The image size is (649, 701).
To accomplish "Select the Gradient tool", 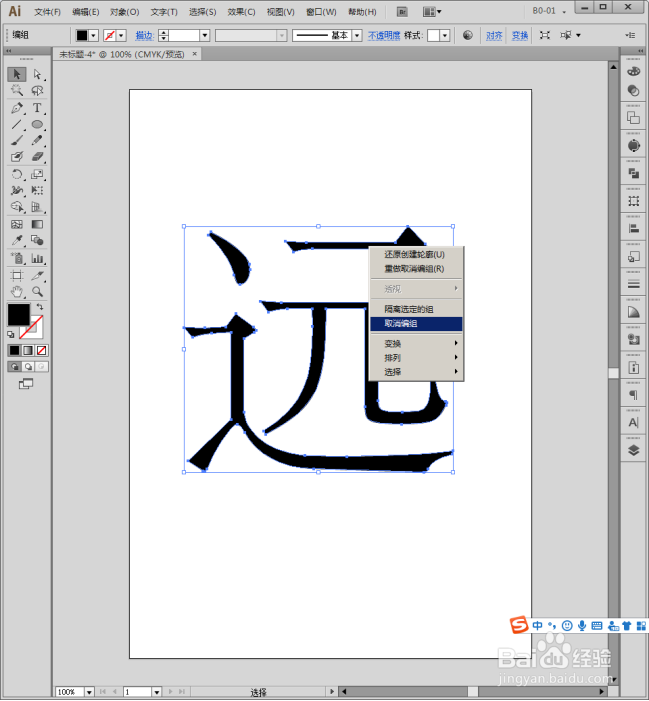I will tap(37, 224).
